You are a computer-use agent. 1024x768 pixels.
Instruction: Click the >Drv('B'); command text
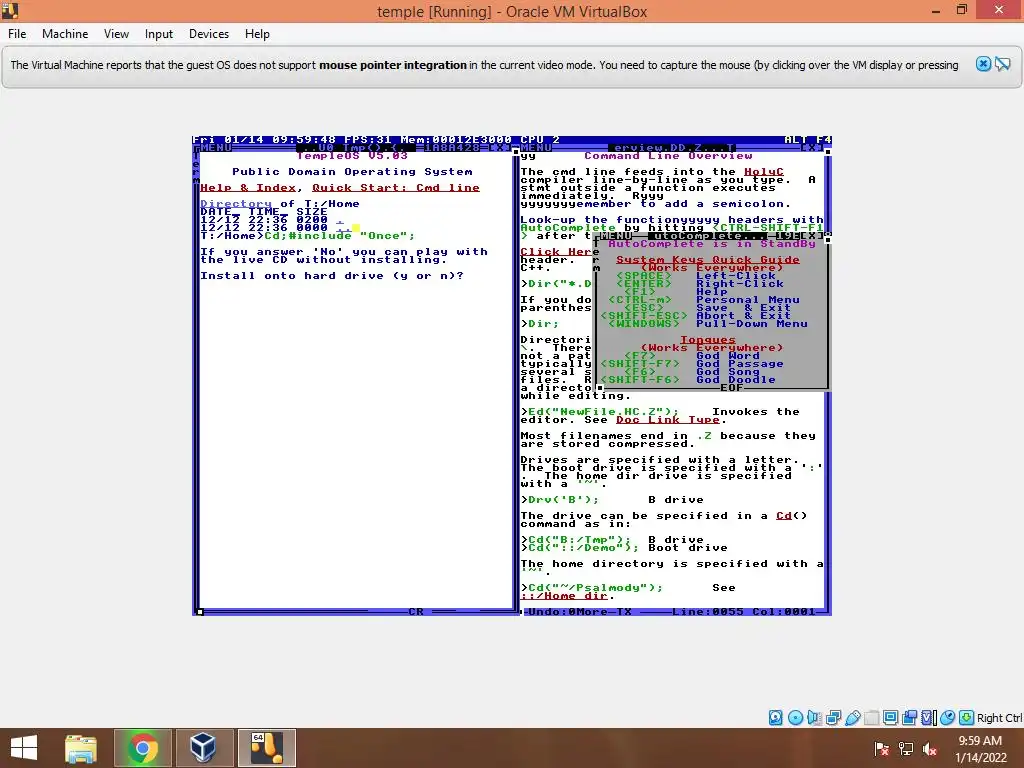click(560, 500)
